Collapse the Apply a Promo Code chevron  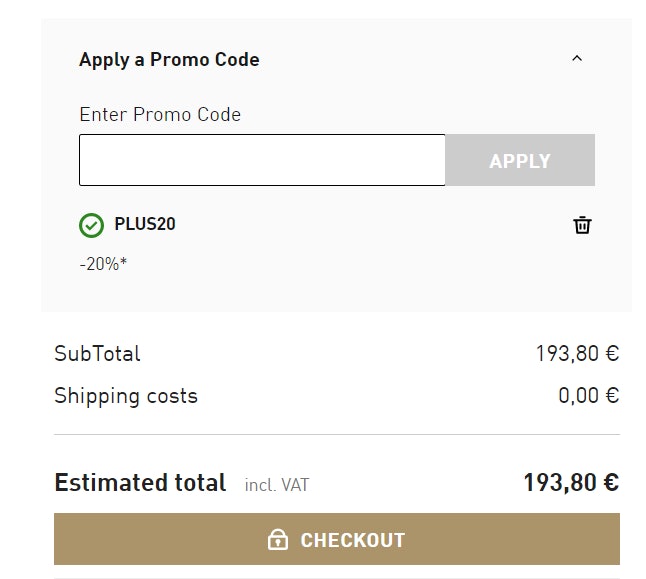(x=577, y=59)
